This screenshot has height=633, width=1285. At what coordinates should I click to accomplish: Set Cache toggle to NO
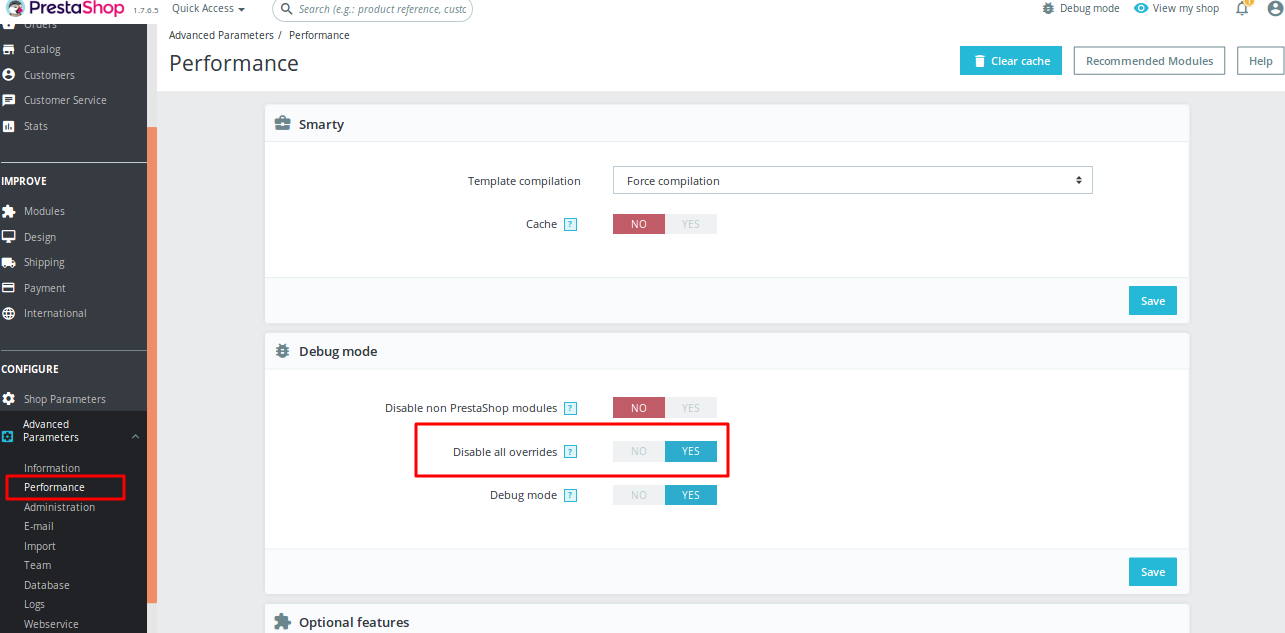639,224
